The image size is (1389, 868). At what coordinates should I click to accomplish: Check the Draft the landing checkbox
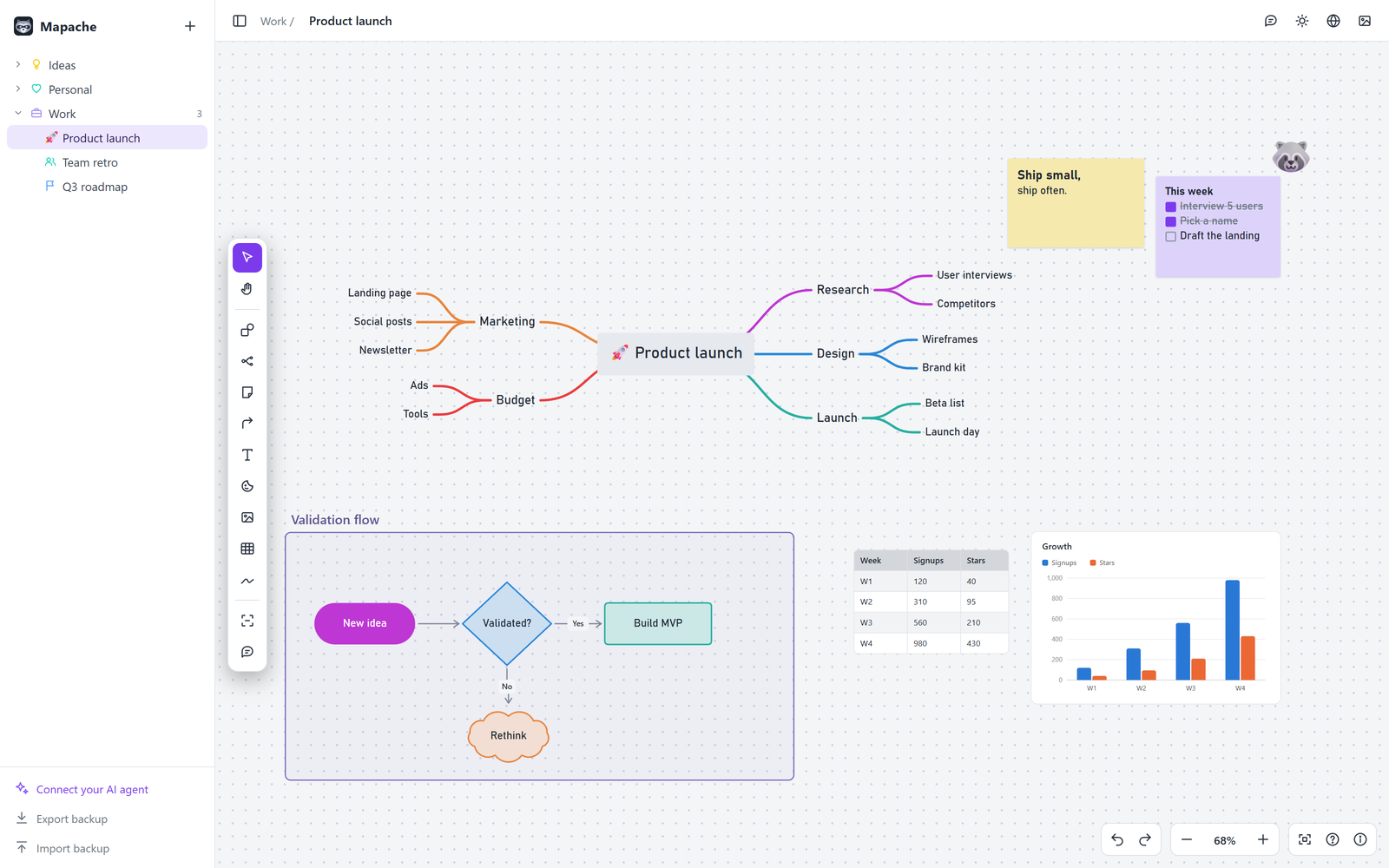click(x=1171, y=236)
